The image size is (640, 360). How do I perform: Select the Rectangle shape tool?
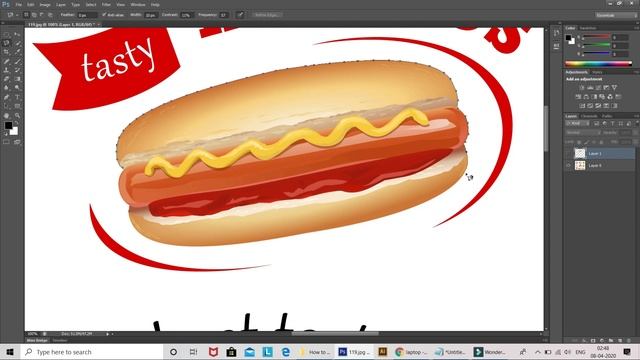[x=17, y=106]
